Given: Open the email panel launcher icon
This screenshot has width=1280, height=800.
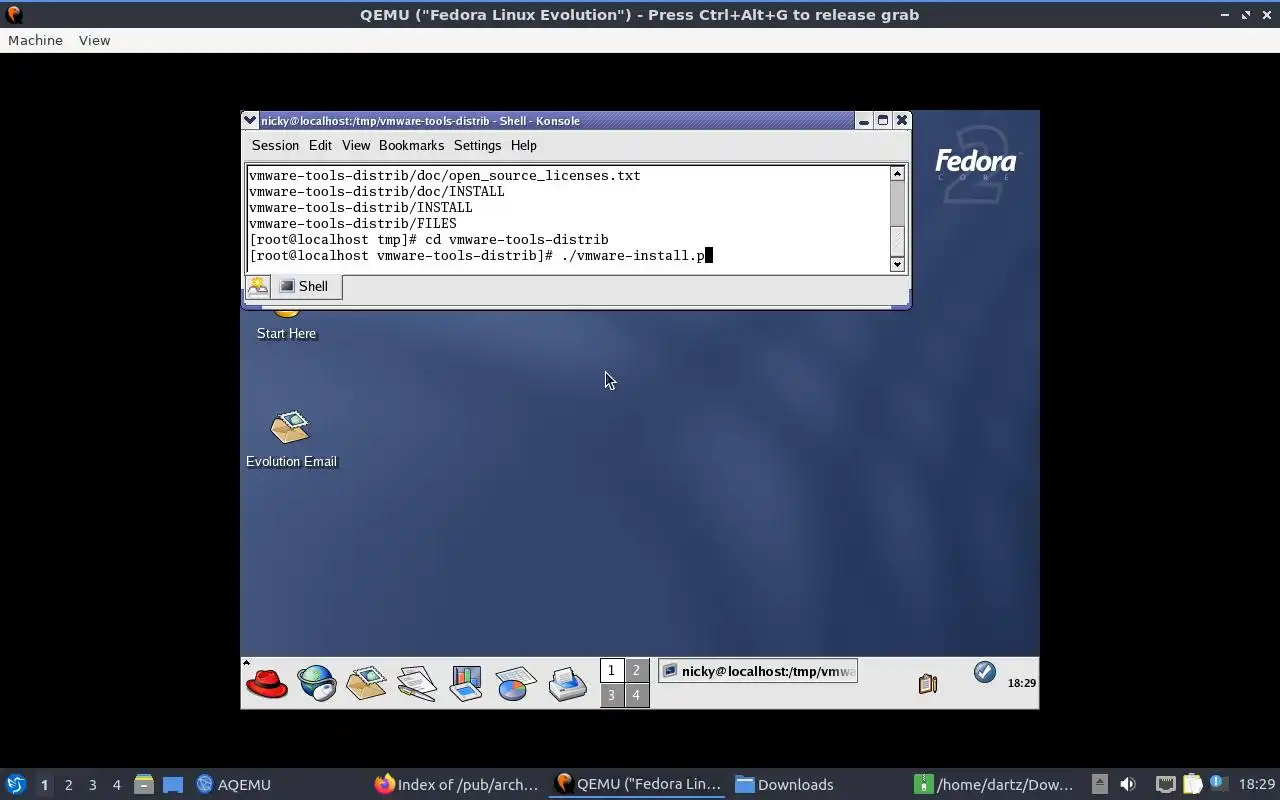Looking at the screenshot, I should click(x=366, y=683).
